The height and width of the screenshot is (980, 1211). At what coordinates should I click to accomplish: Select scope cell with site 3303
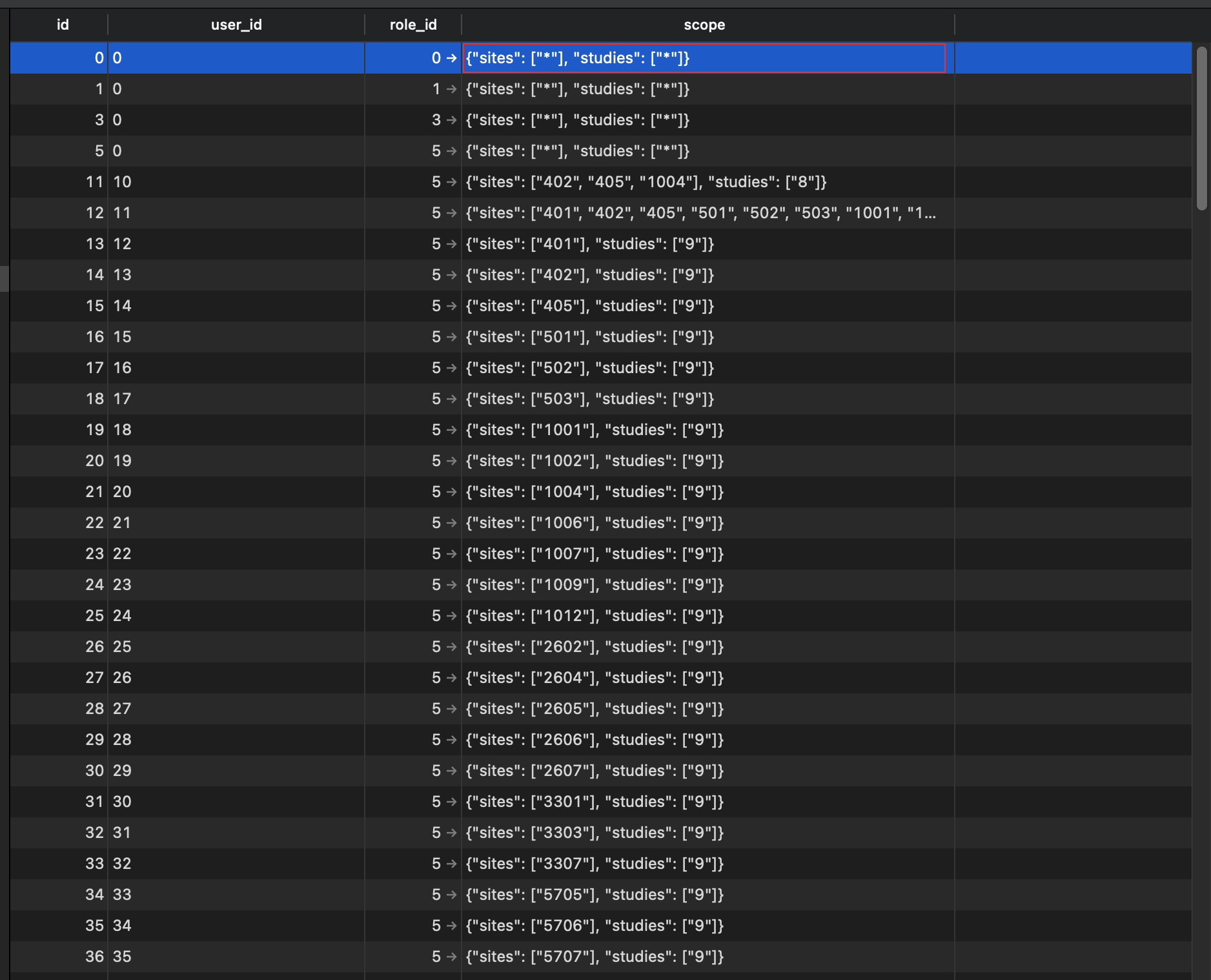click(708, 833)
